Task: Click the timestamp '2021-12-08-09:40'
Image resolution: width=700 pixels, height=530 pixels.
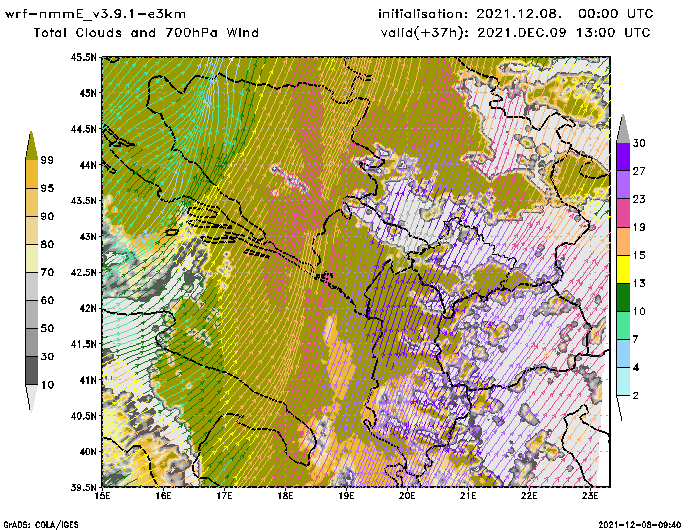Action: coord(640,525)
